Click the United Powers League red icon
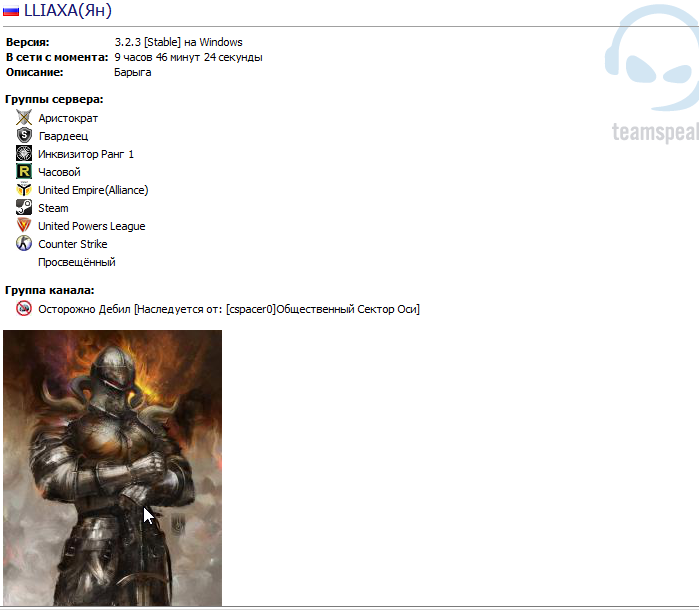699x610 pixels. (24, 226)
